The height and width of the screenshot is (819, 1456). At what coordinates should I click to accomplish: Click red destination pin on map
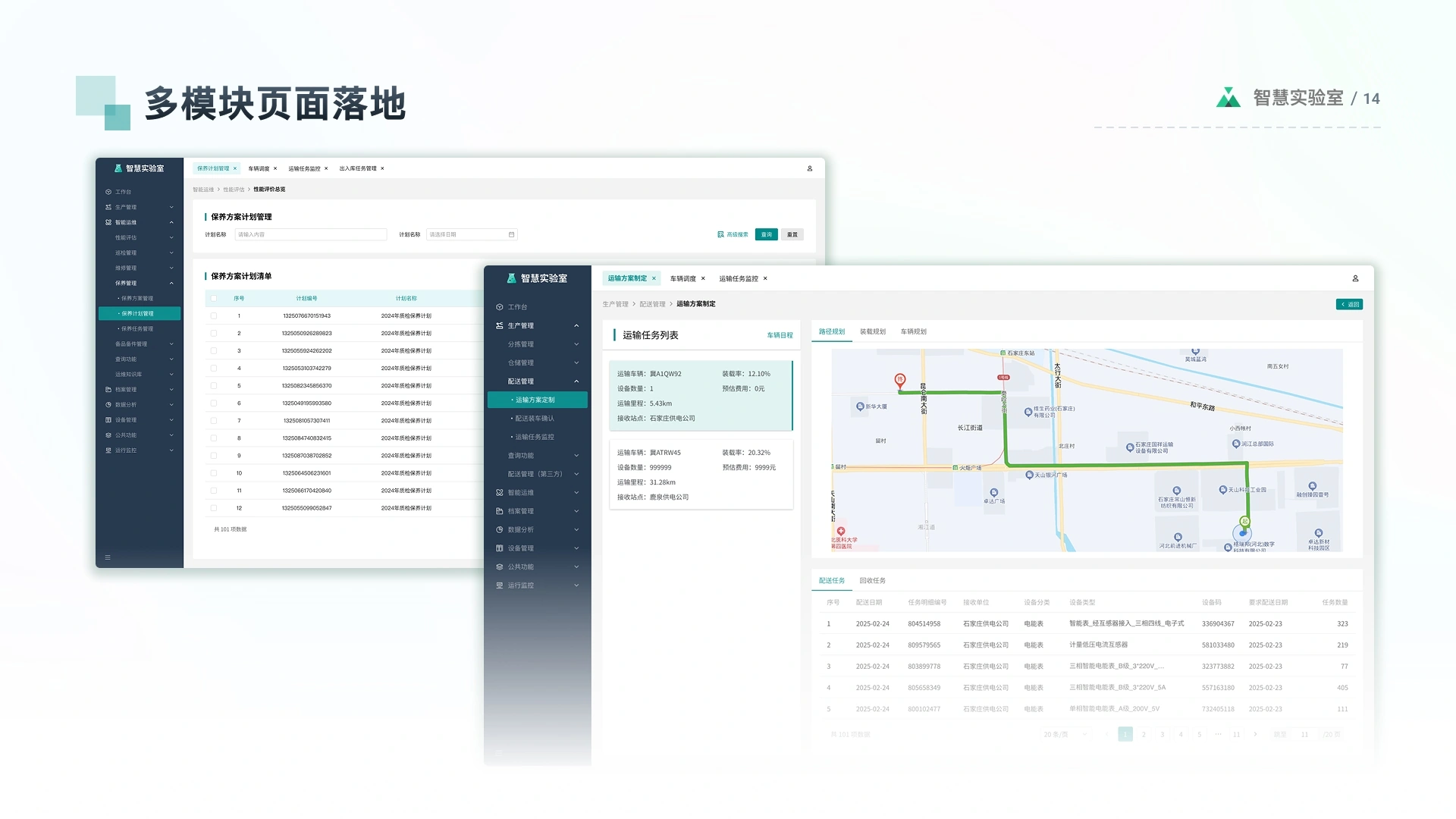[x=900, y=380]
